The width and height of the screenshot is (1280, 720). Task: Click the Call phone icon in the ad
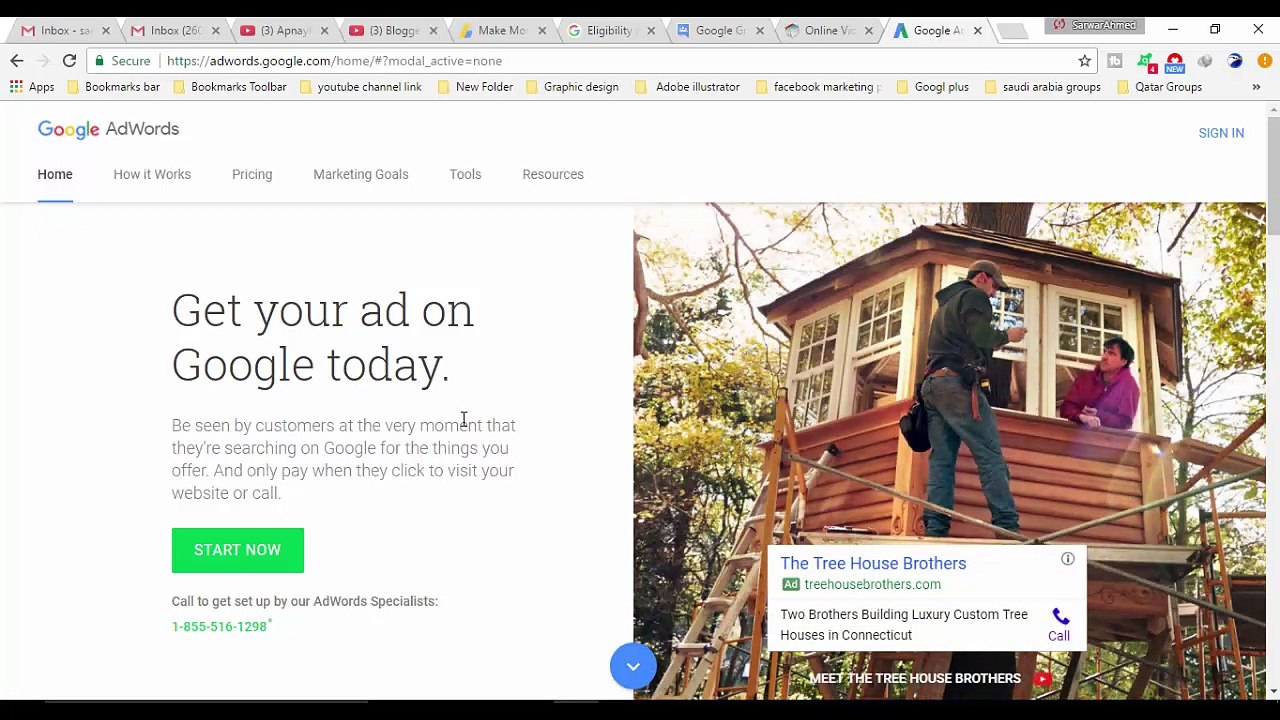point(1060,617)
